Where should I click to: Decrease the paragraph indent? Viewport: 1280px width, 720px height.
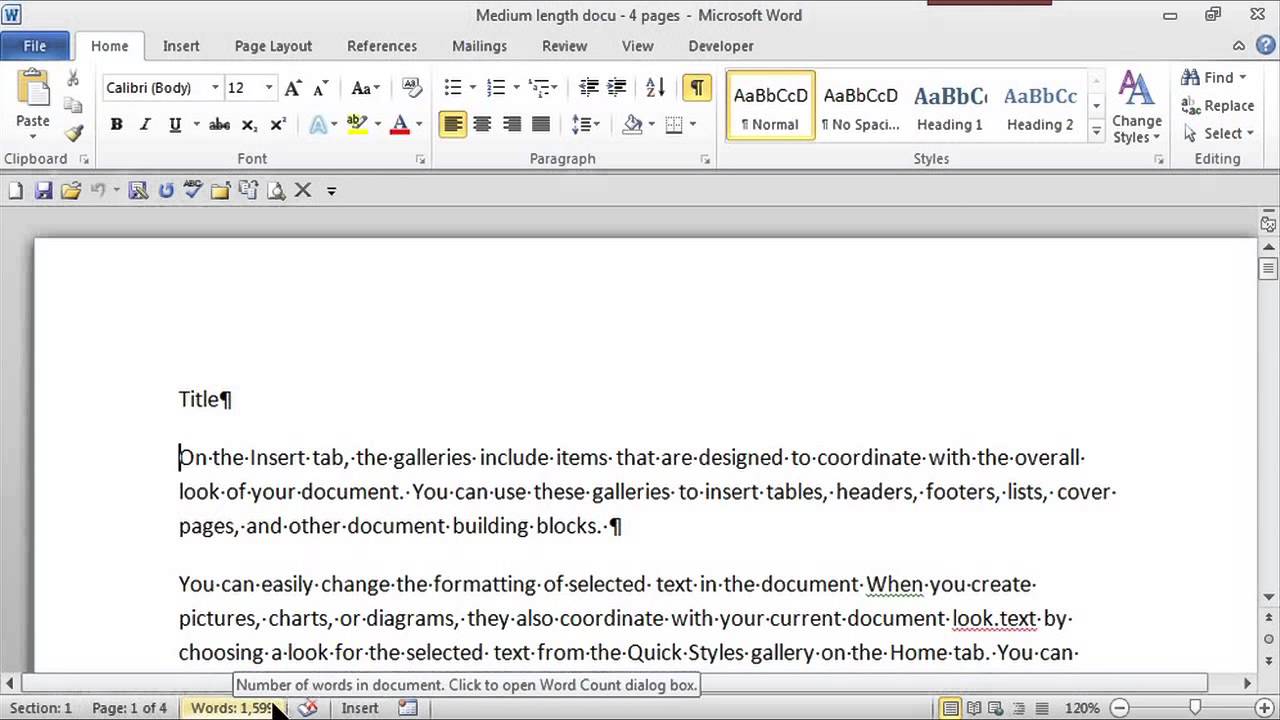(589, 88)
